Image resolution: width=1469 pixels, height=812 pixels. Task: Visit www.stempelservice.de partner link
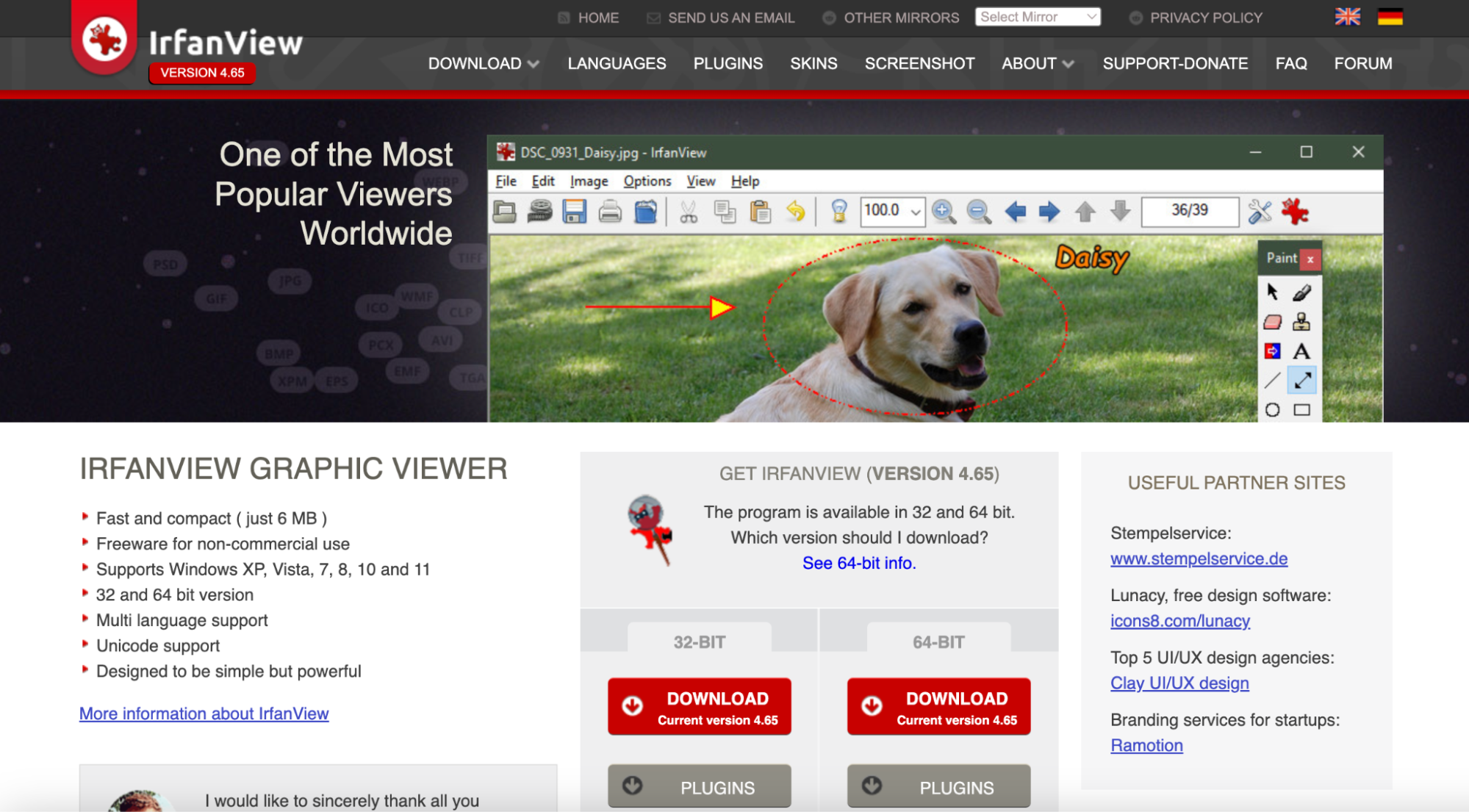click(x=1199, y=558)
